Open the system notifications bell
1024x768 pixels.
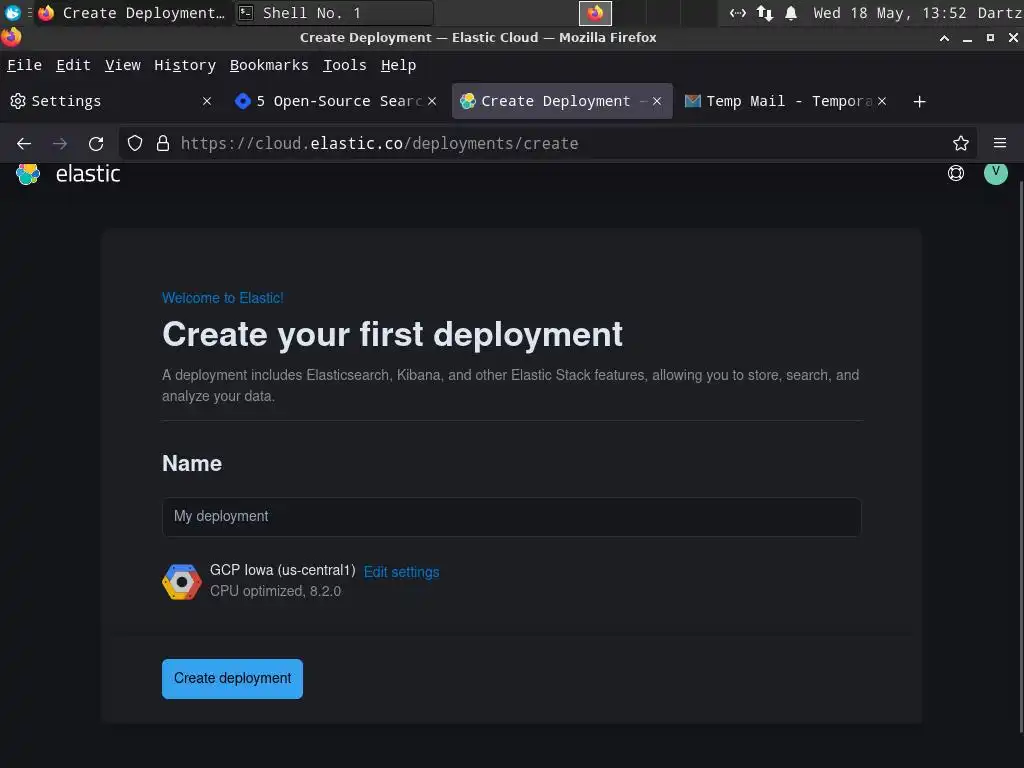pos(791,13)
